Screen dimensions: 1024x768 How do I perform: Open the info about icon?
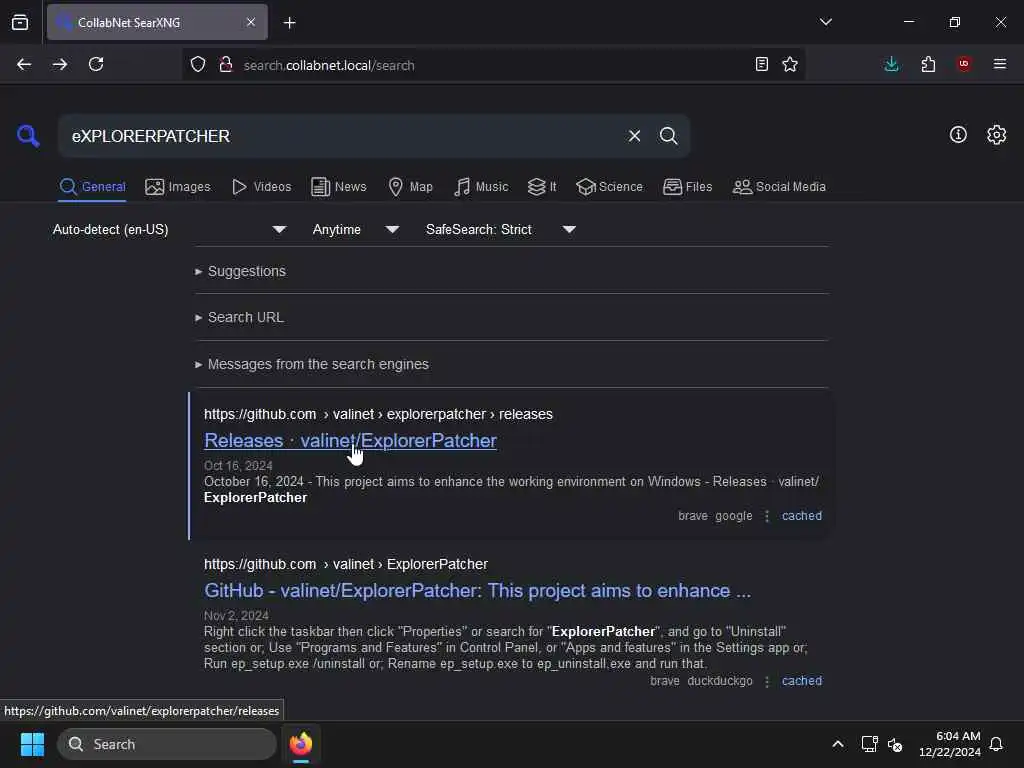(x=958, y=135)
